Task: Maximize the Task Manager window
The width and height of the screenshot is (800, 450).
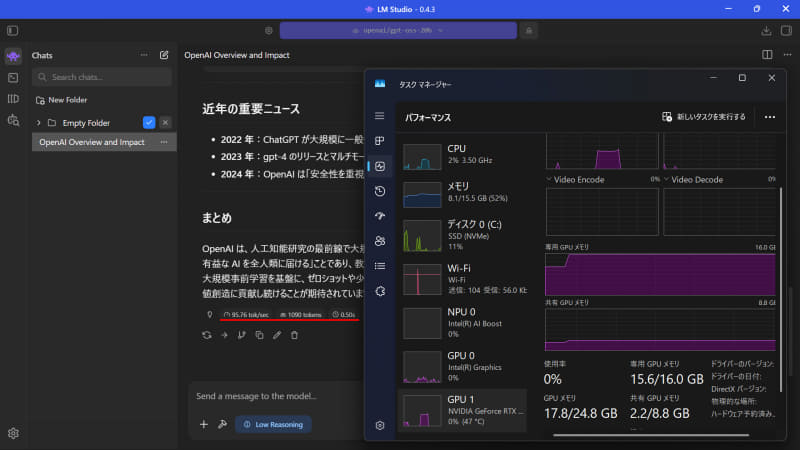Action: tap(742, 78)
